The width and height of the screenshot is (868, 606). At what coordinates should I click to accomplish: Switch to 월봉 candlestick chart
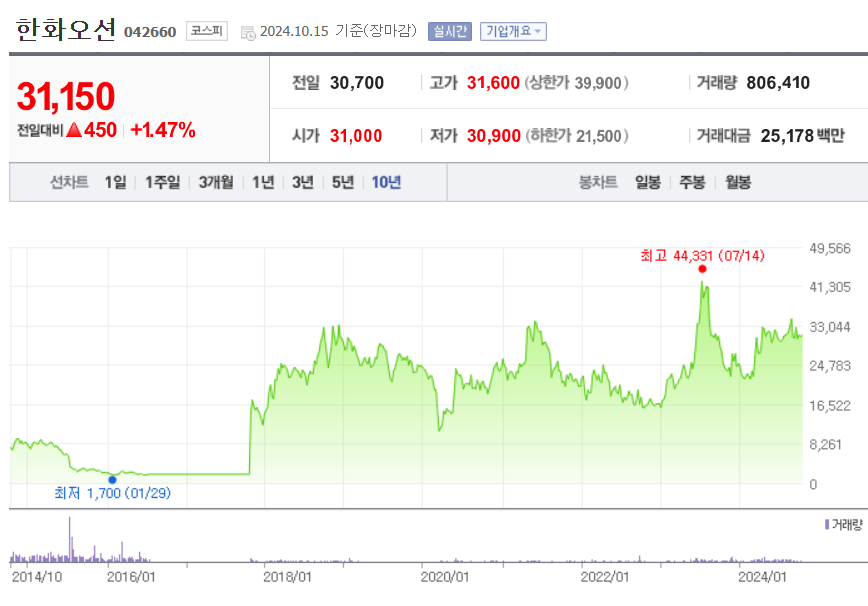point(738,182)
